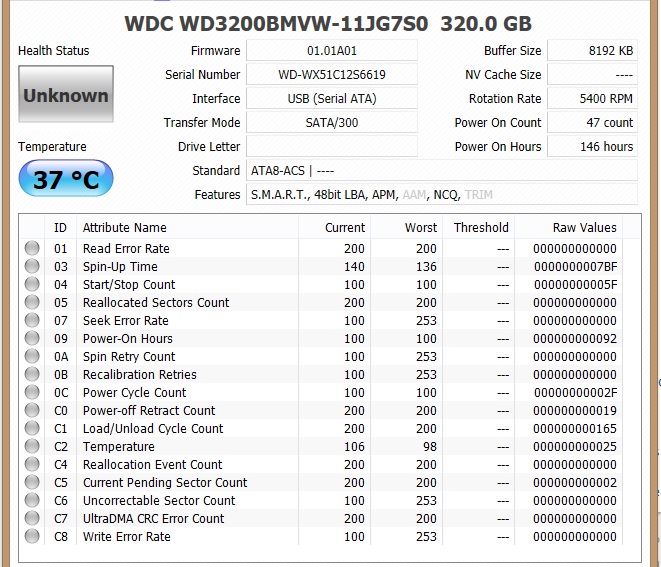Click the 37 °C temperature indicator

tap(66, 179)
